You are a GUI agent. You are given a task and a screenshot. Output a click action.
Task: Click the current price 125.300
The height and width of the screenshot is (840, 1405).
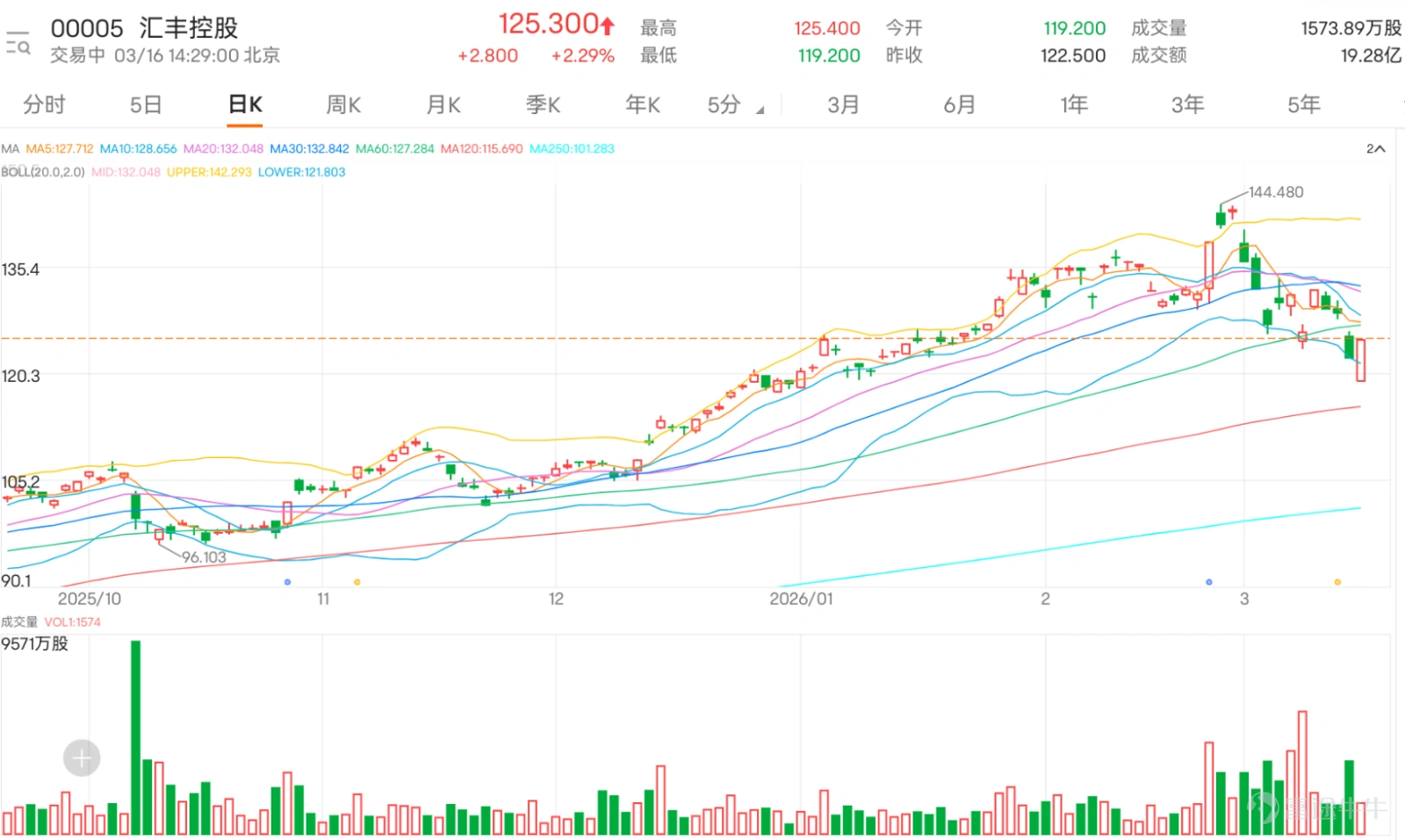click(548, 24)
